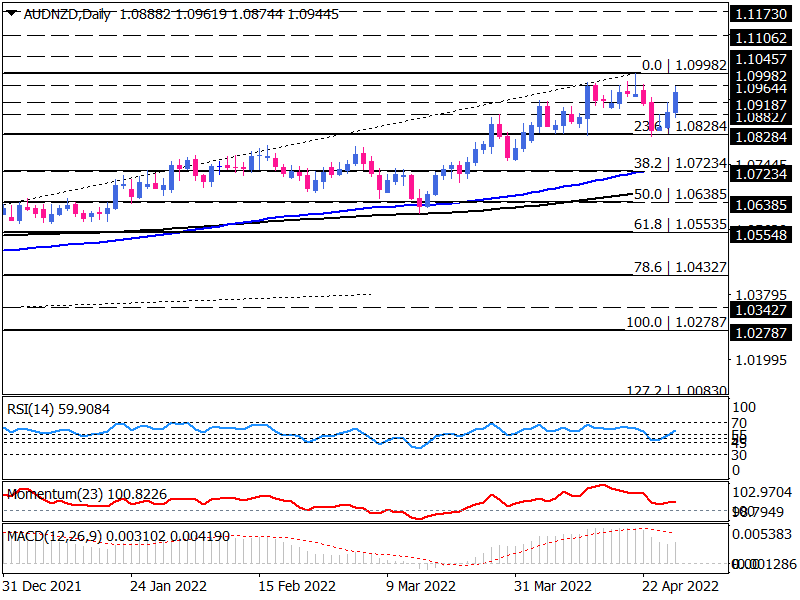Click the 1.08284 price-axis label
The height and width of the screenshot is (600, 800).
coord(761,136)
